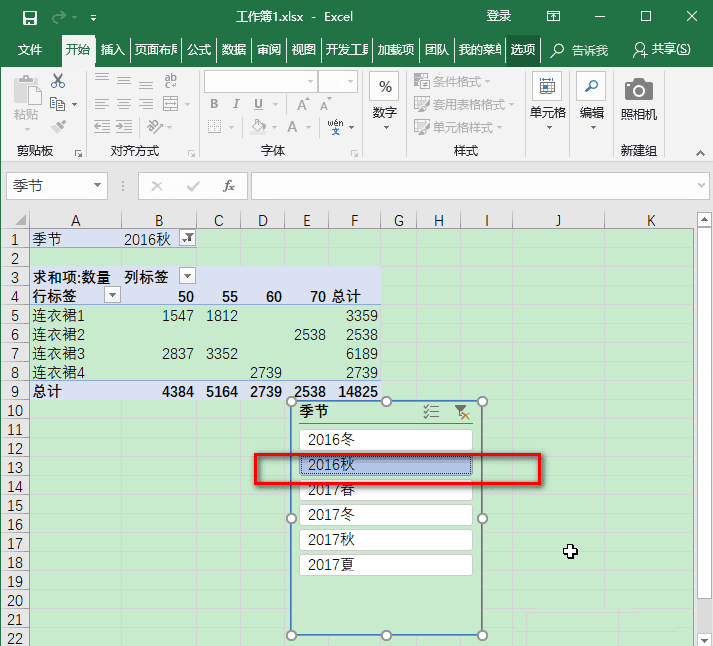Click the insert function fx icon
Image resolution: width=713 pixels, height=646 pixels.
(x=228, y=186)
